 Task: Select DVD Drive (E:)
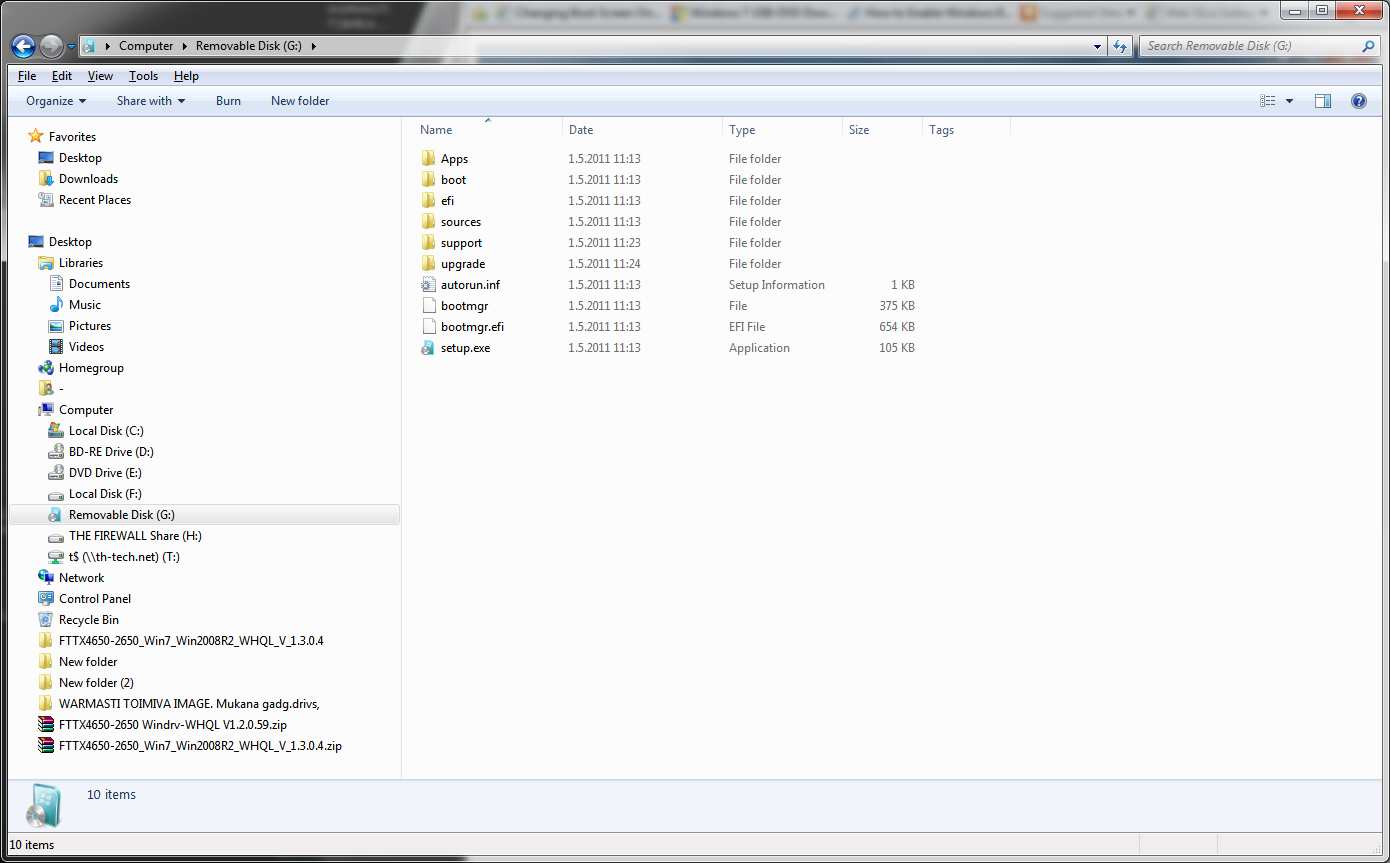click(105, 473)
